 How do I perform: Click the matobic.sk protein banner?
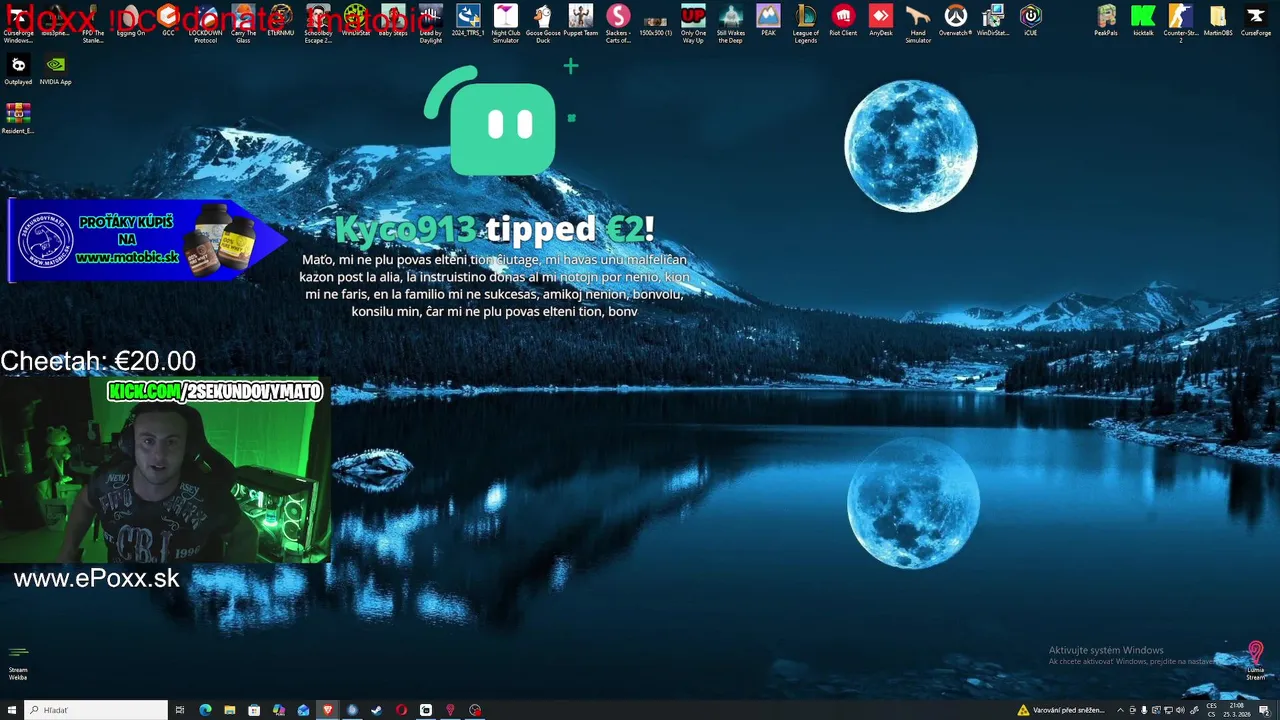point(147,240)
